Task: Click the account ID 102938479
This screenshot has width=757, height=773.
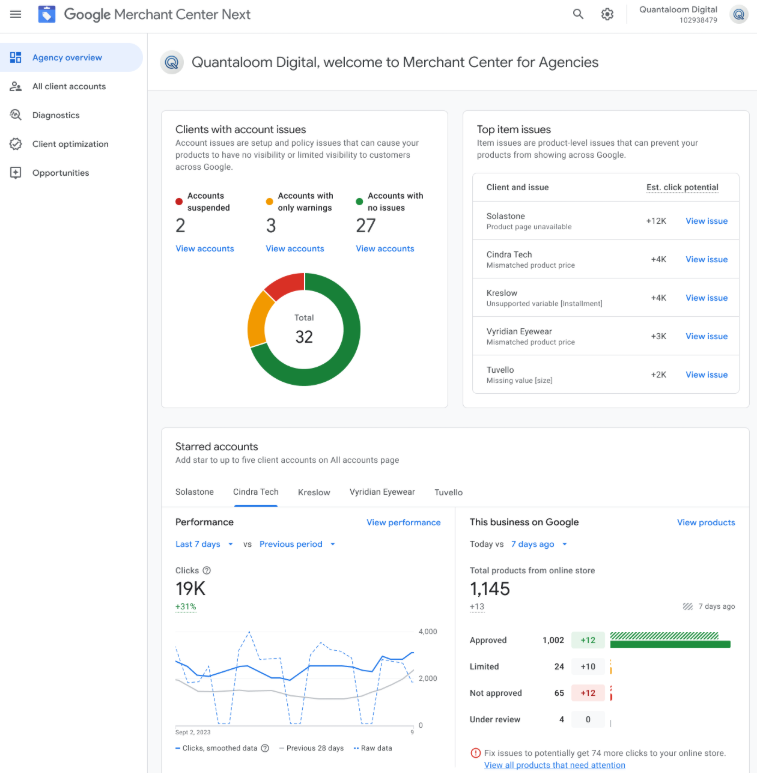Action: tap(698, 20)
